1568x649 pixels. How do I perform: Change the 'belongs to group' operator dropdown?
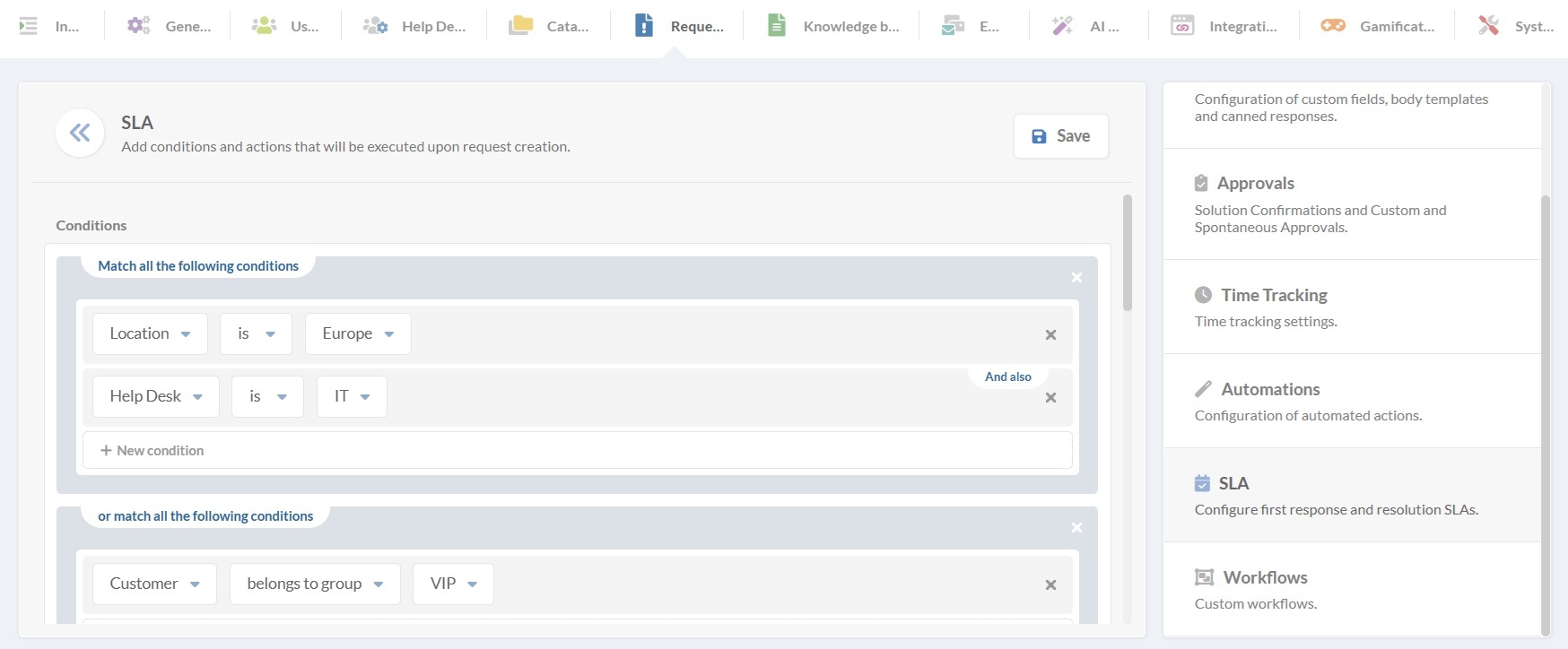point(314,584)
